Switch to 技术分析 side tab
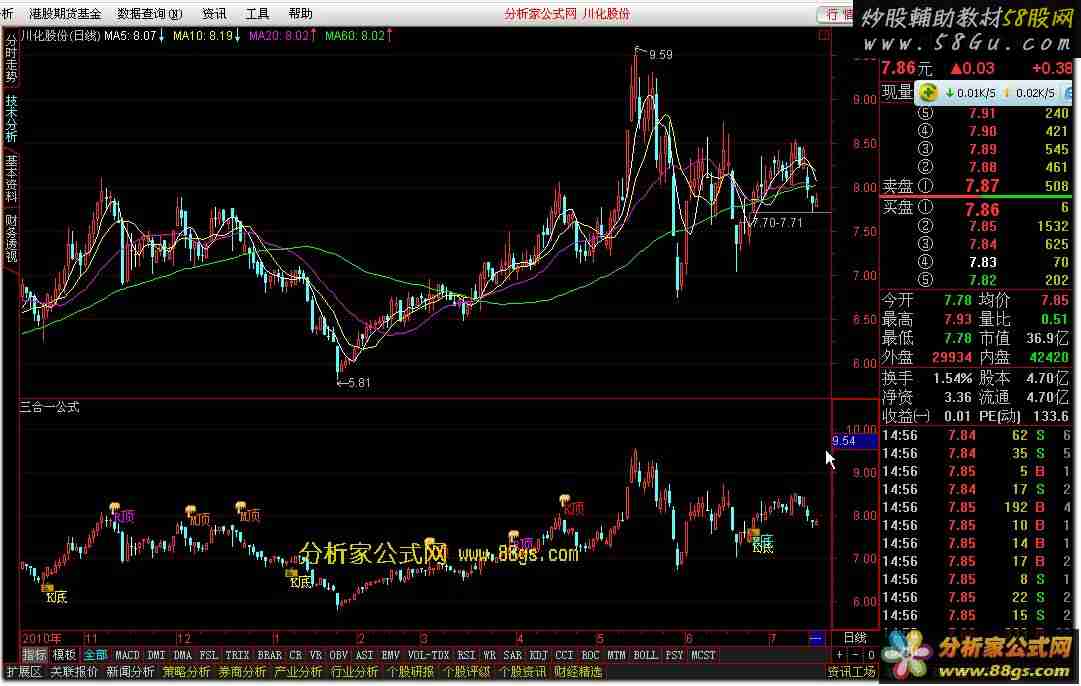This screenshot has width=1081, height=686. [11, 118]
